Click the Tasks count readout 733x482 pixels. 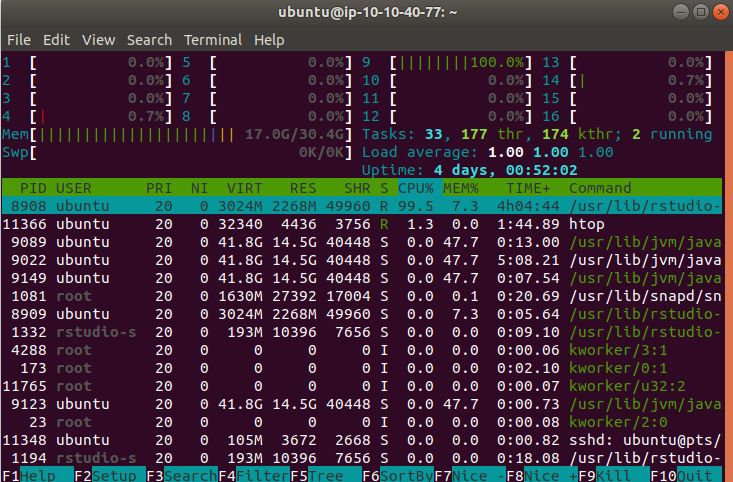(537, 135)
